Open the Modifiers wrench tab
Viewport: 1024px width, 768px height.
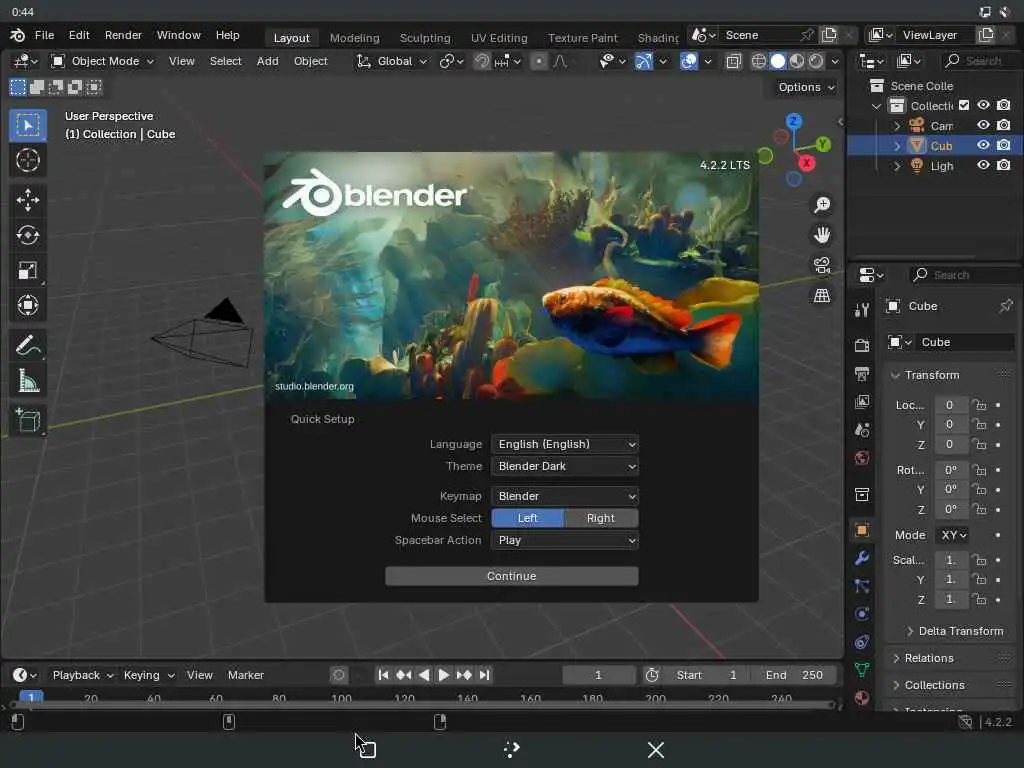point(862,558)
